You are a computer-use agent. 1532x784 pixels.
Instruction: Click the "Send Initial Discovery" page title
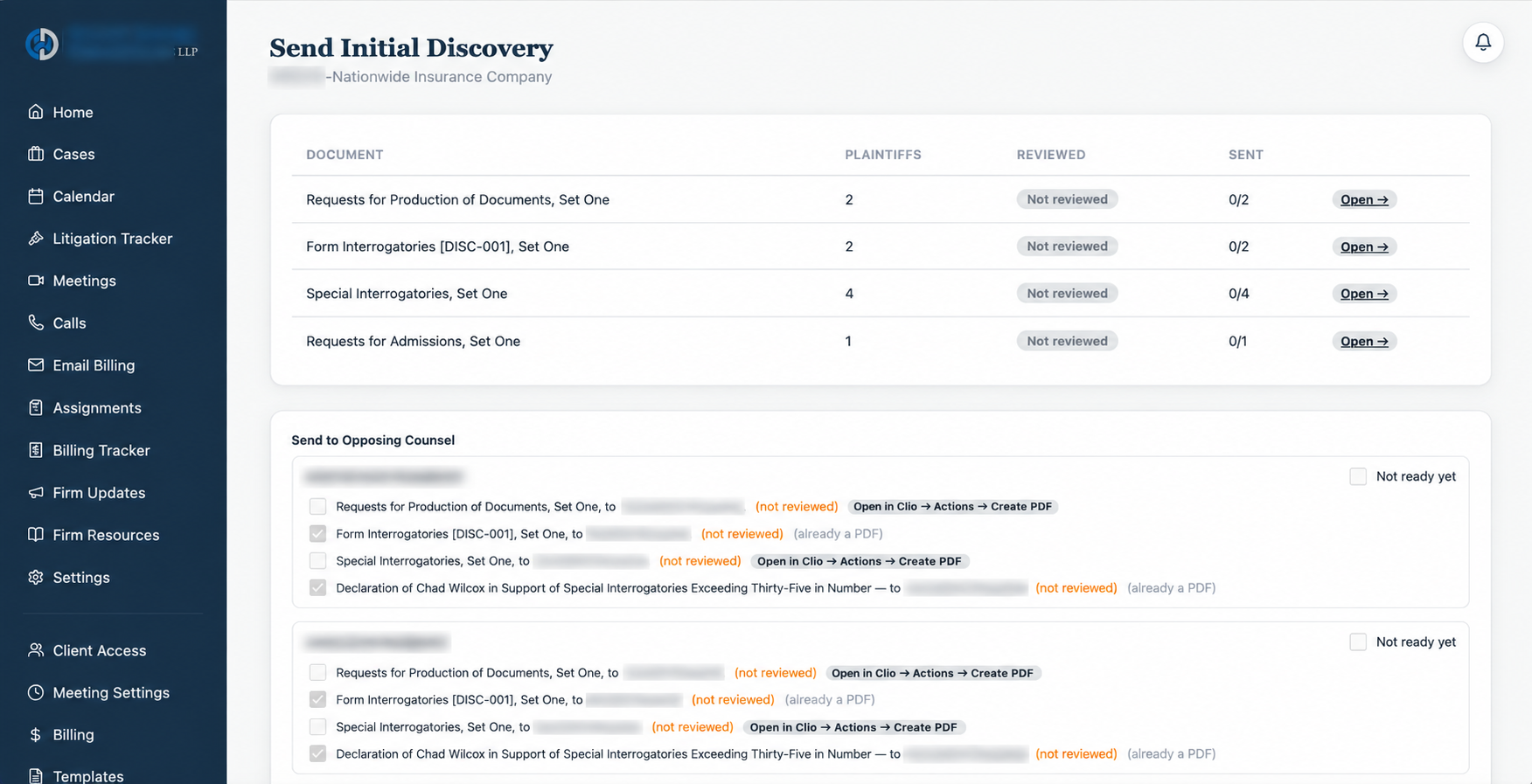[x=411, y=47]
